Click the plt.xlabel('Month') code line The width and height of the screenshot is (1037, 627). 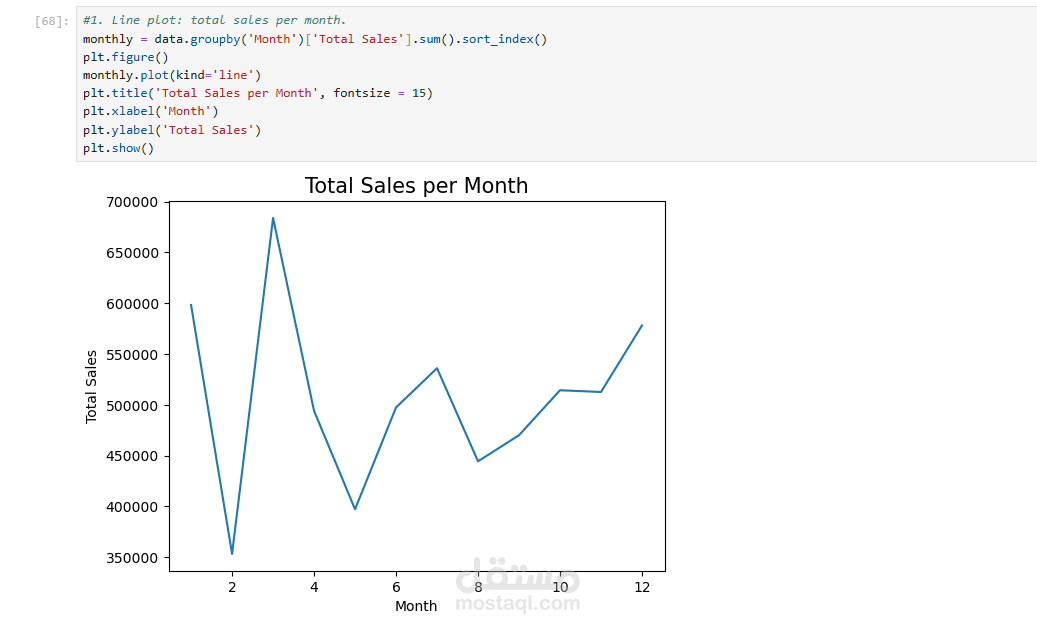150,111
